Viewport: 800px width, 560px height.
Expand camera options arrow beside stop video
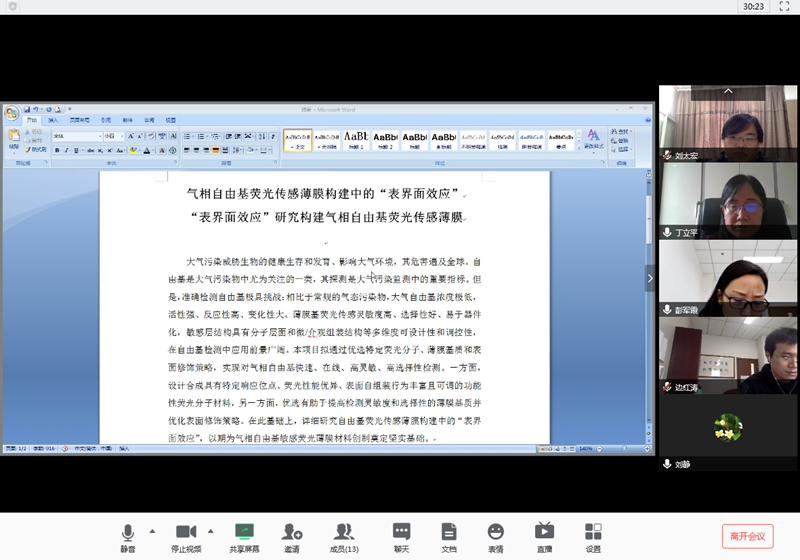click(x=210, y=531)
